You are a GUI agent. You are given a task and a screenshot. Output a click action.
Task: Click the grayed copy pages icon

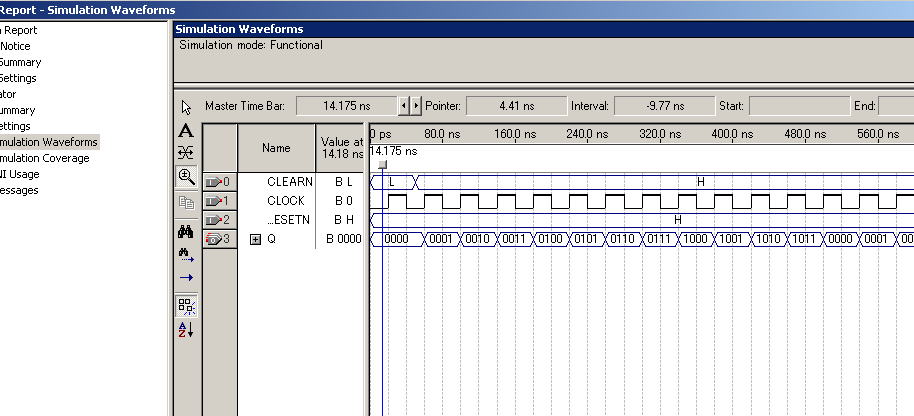186,202
